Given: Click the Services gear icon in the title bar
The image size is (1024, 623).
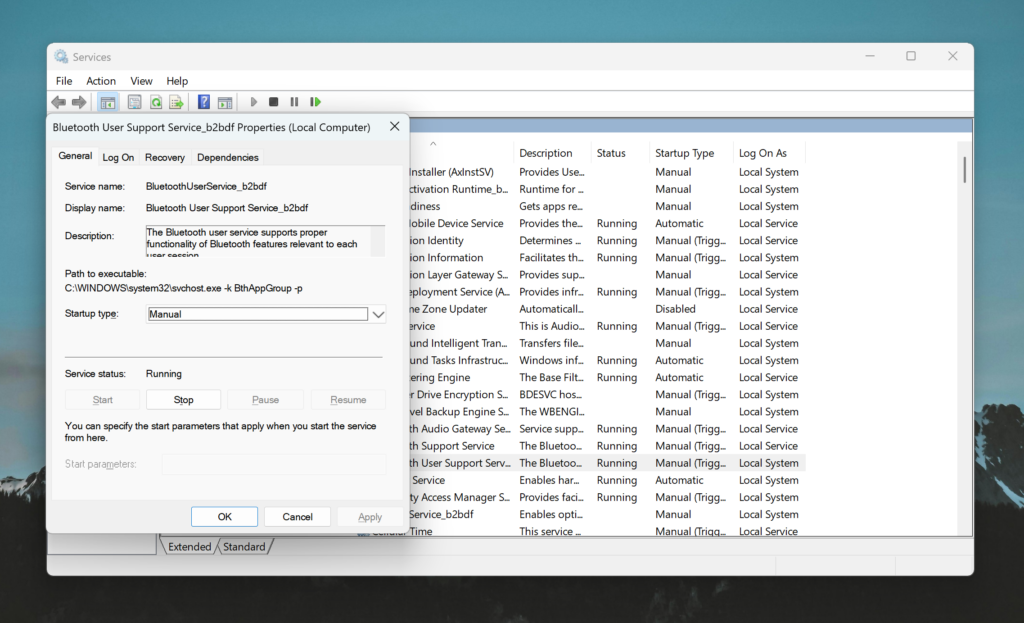Looking at the screenshot, I should pyautogui.click(x=61, y=57).
